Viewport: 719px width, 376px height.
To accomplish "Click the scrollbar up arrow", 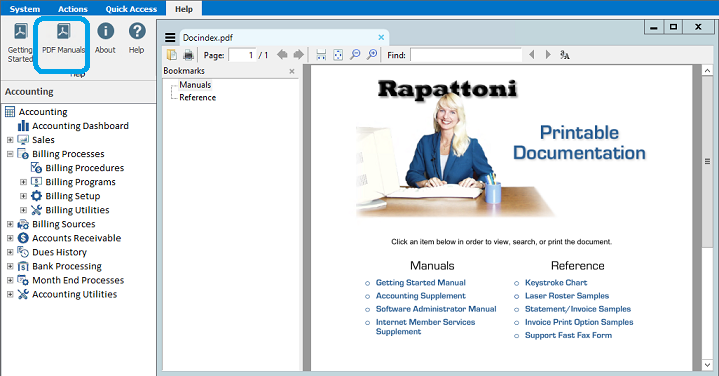I will 707,71.
